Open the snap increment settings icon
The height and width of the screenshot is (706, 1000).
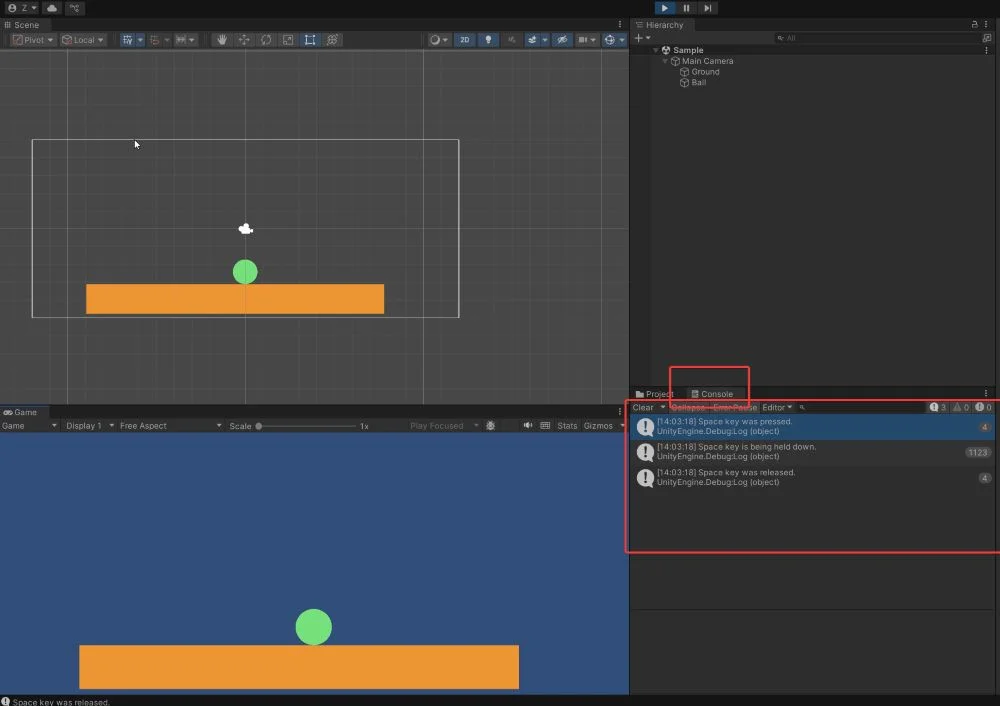click(185, 40)
